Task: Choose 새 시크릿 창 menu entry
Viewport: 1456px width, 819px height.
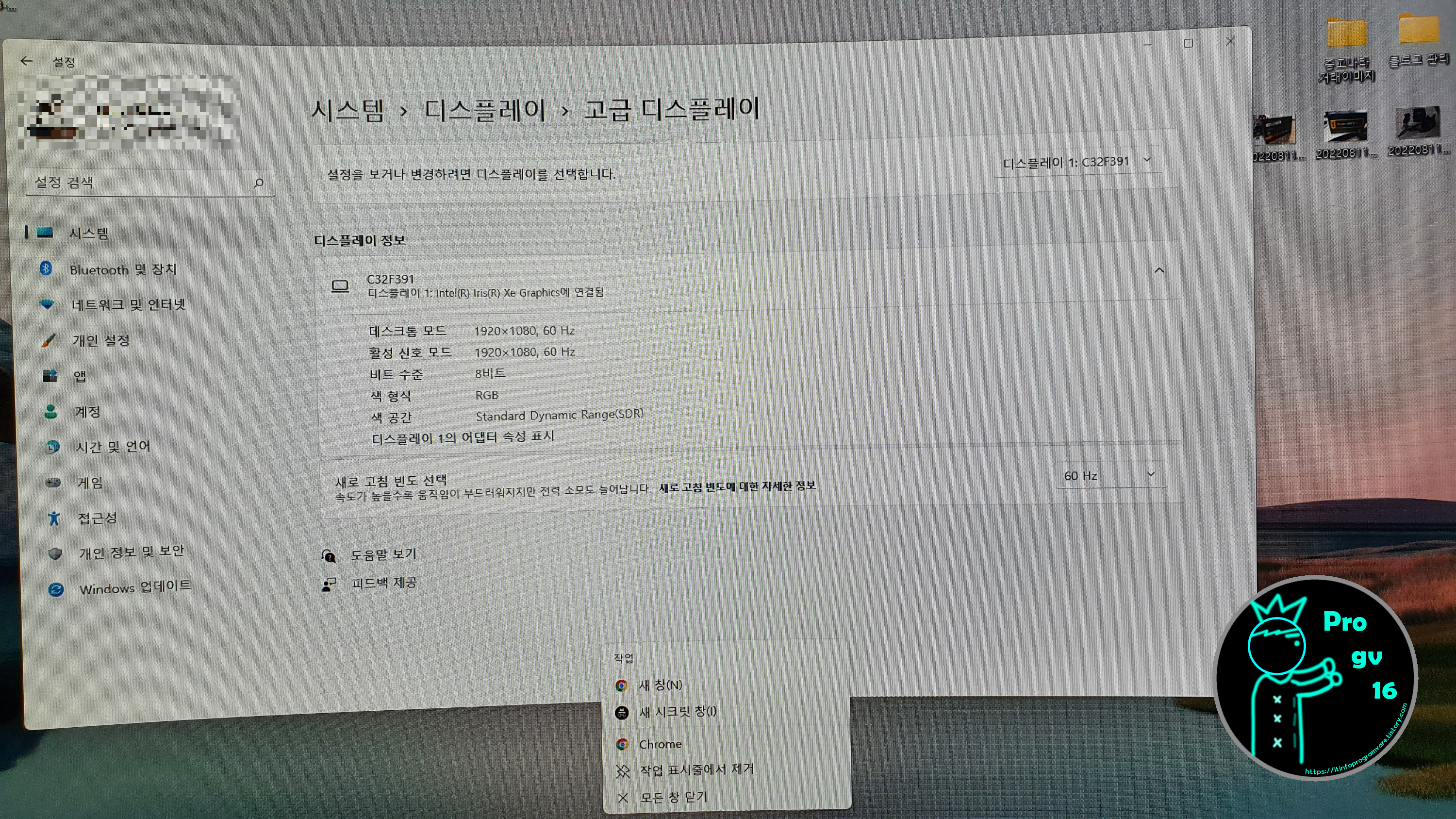Action: point(677,712)
